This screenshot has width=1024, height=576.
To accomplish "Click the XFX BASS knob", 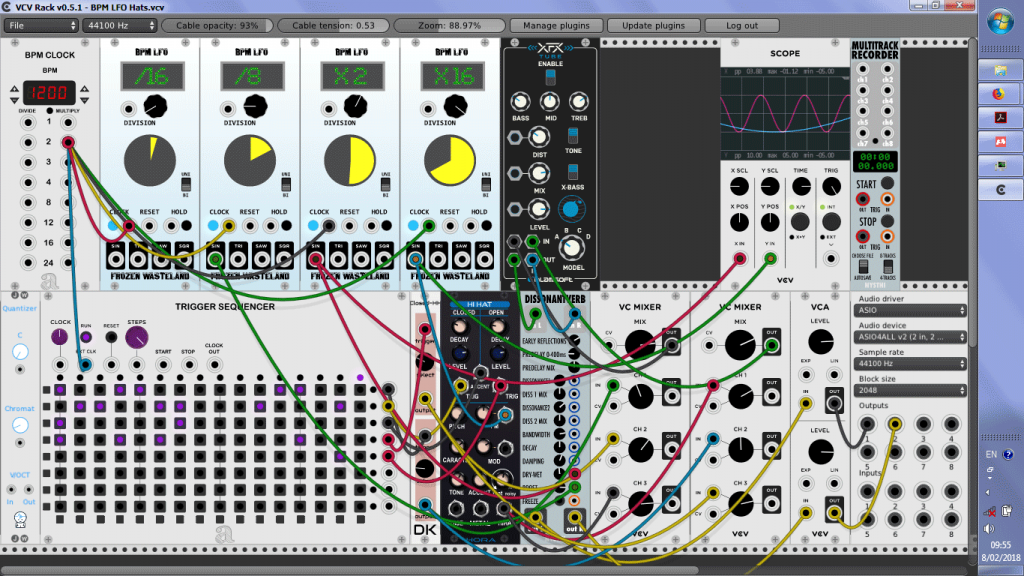I will tap(520, 102).
